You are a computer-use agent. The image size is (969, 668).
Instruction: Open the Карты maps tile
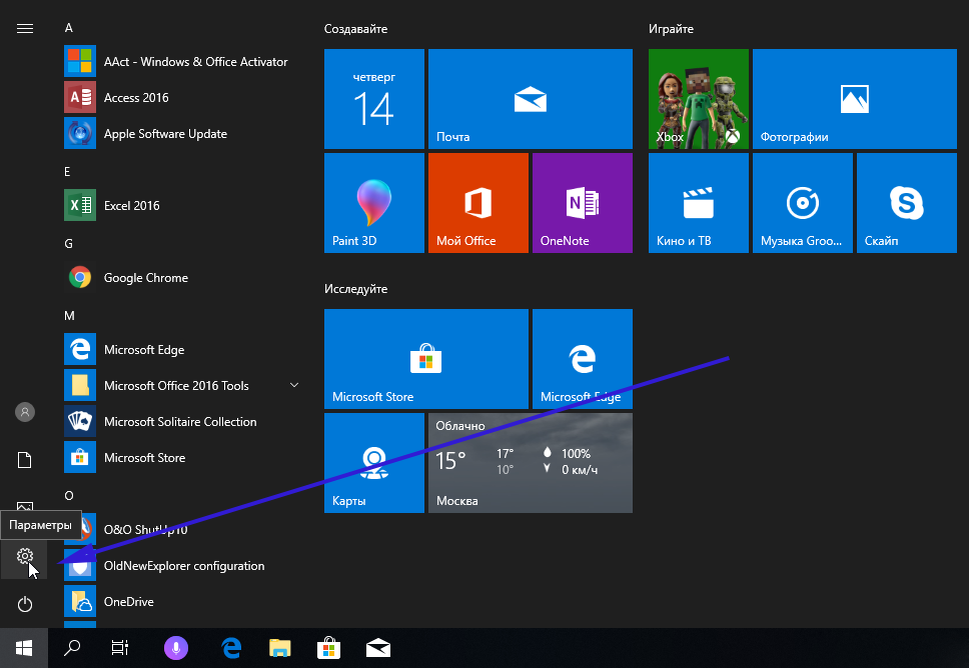click(x=374, y=463)
